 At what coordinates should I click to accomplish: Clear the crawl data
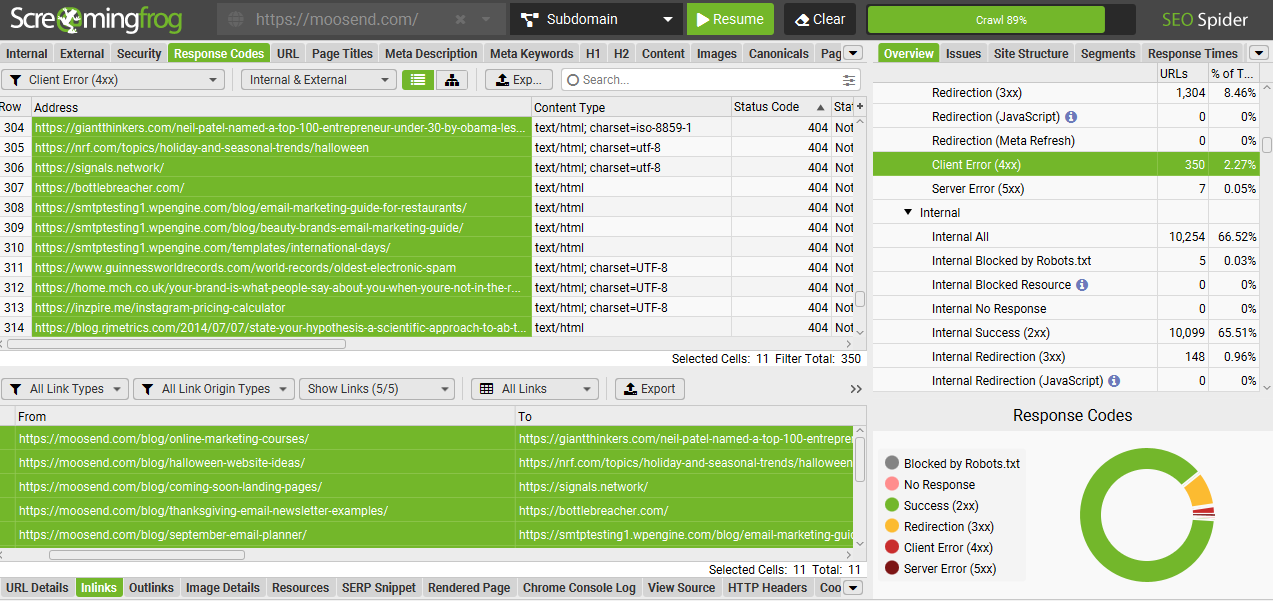(x=820, y=19)
